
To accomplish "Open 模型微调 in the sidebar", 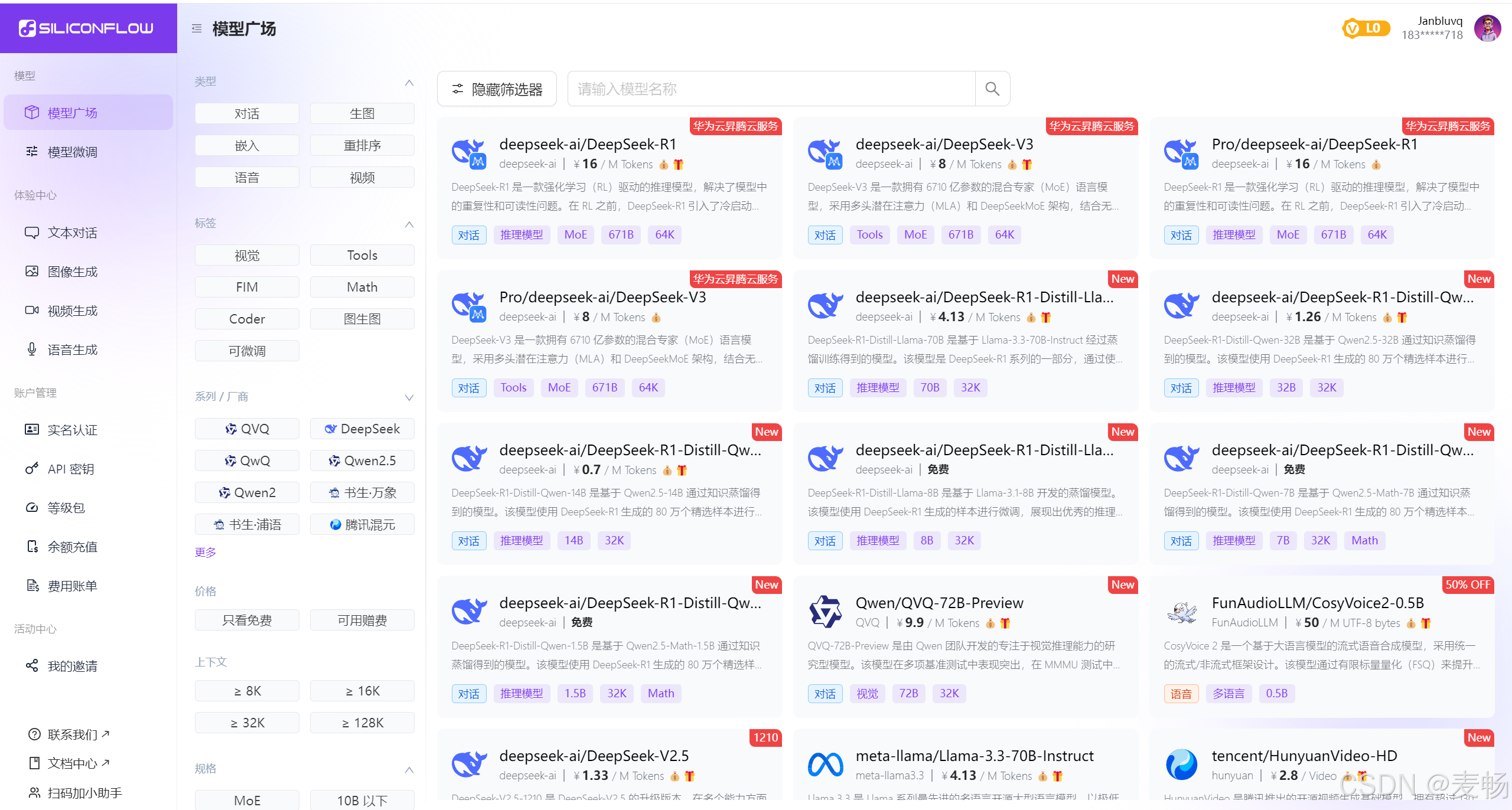I will tap(72, 152).
